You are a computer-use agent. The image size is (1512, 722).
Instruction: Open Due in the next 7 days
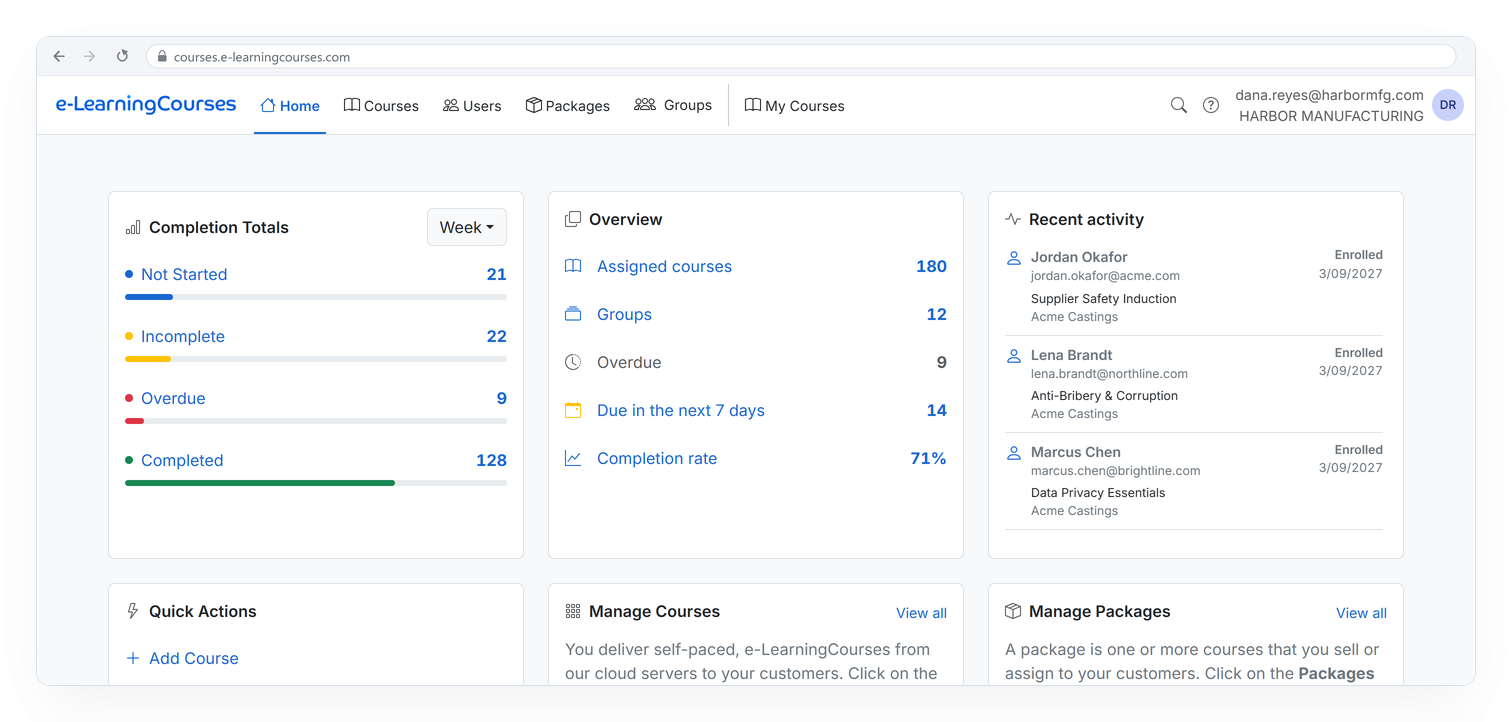click(x=681, y=410)
